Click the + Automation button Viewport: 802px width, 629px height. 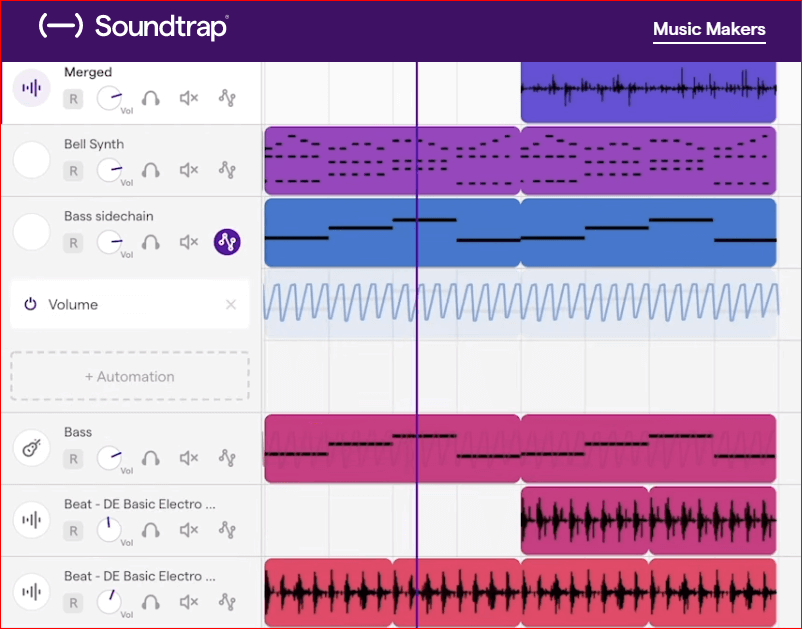pyautogui.click(x=129, y=376)
